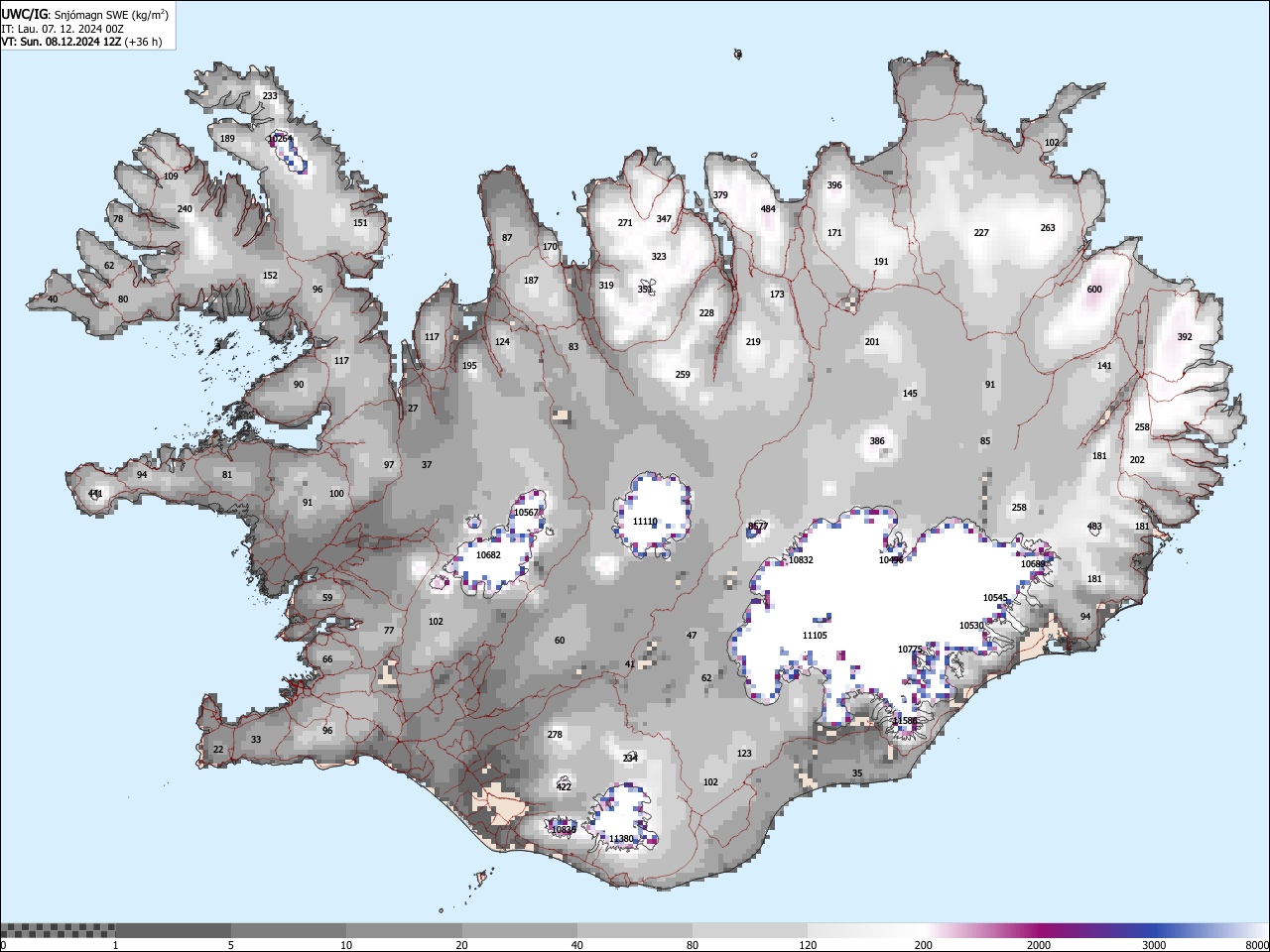This screenshot has height=952, width=1270.
Task: Click the map value '483' in the east
Action: [x=1094, y=527]
